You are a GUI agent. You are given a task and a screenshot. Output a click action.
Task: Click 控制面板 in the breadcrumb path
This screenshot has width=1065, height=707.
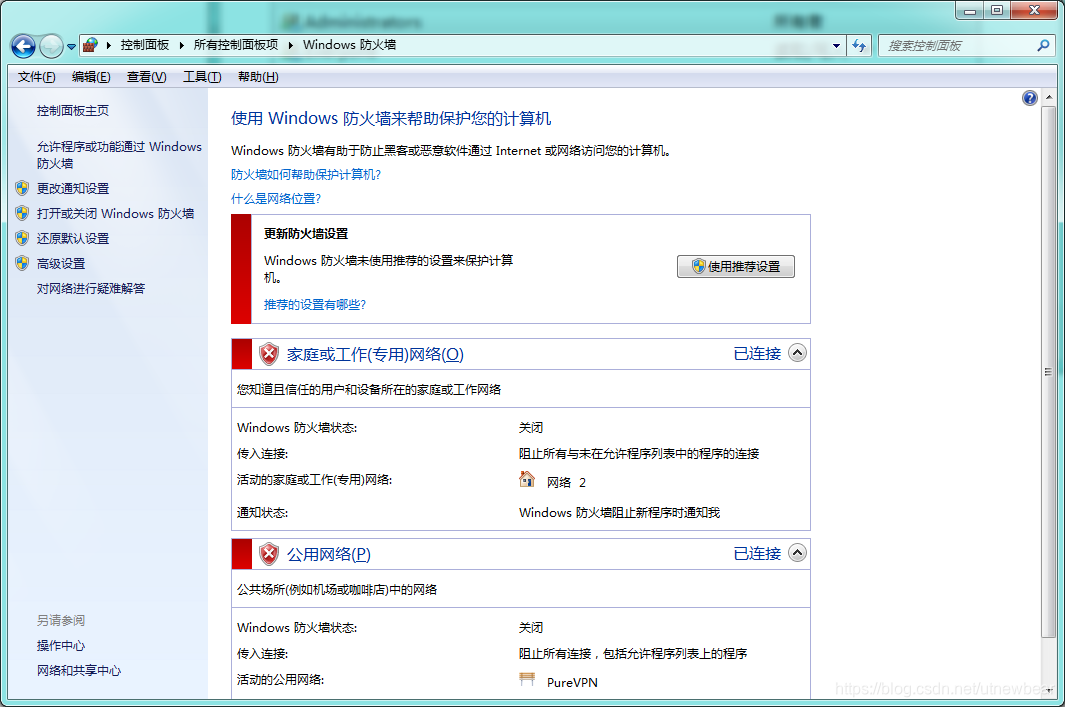pyautogui.click(x=145, y=45)
